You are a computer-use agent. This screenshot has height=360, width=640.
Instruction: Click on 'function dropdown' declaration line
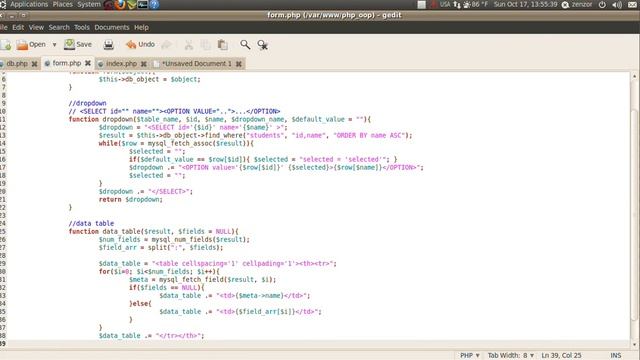point(220,119)
